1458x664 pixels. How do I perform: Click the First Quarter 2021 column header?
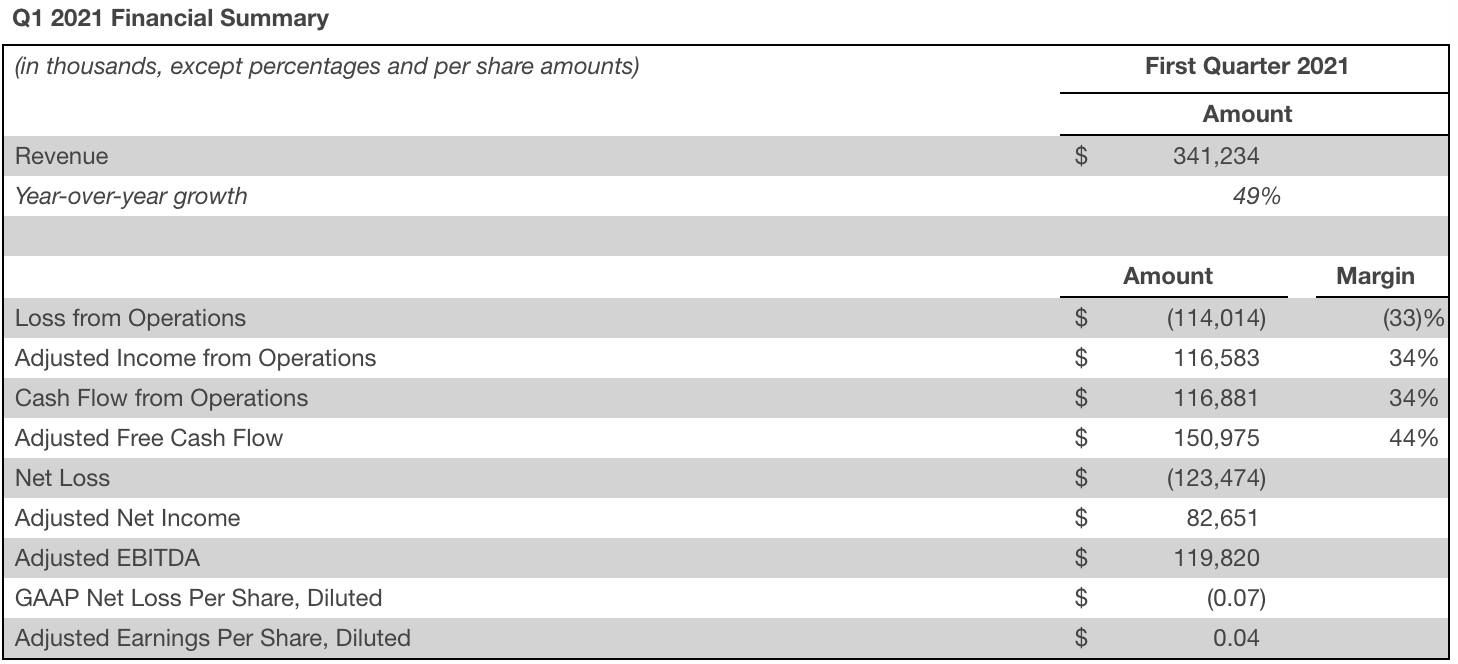tap(1247, 66)
